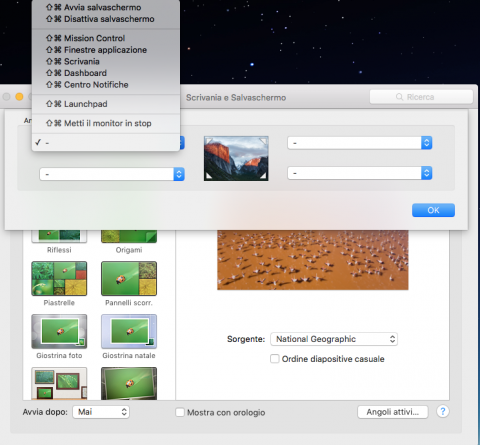480x445 pixels.
Task: Choose Disattiva salvaschermo option
Action: (106, 19)
